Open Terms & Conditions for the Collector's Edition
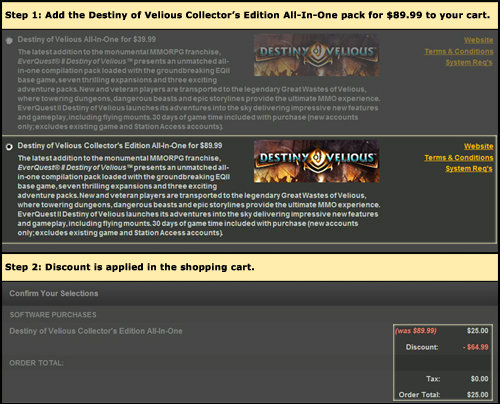Screen dimensions: 500x404 click(459, 157)
